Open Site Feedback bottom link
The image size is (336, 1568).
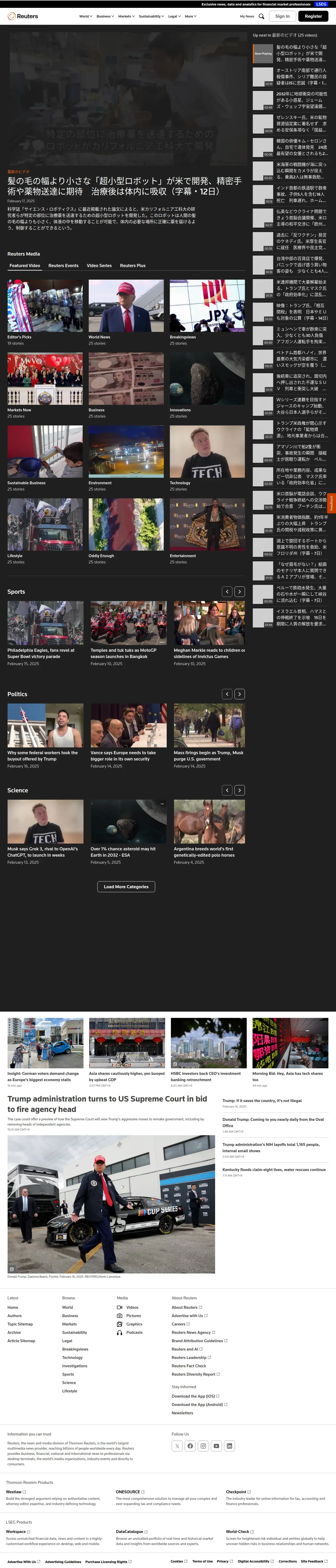click(x=314, y=1561)
